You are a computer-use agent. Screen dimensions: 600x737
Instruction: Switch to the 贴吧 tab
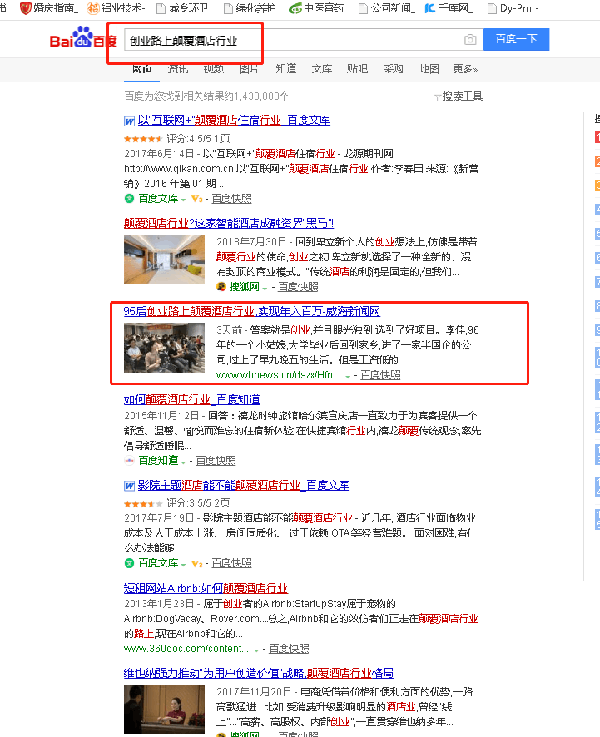pos(358,69)
